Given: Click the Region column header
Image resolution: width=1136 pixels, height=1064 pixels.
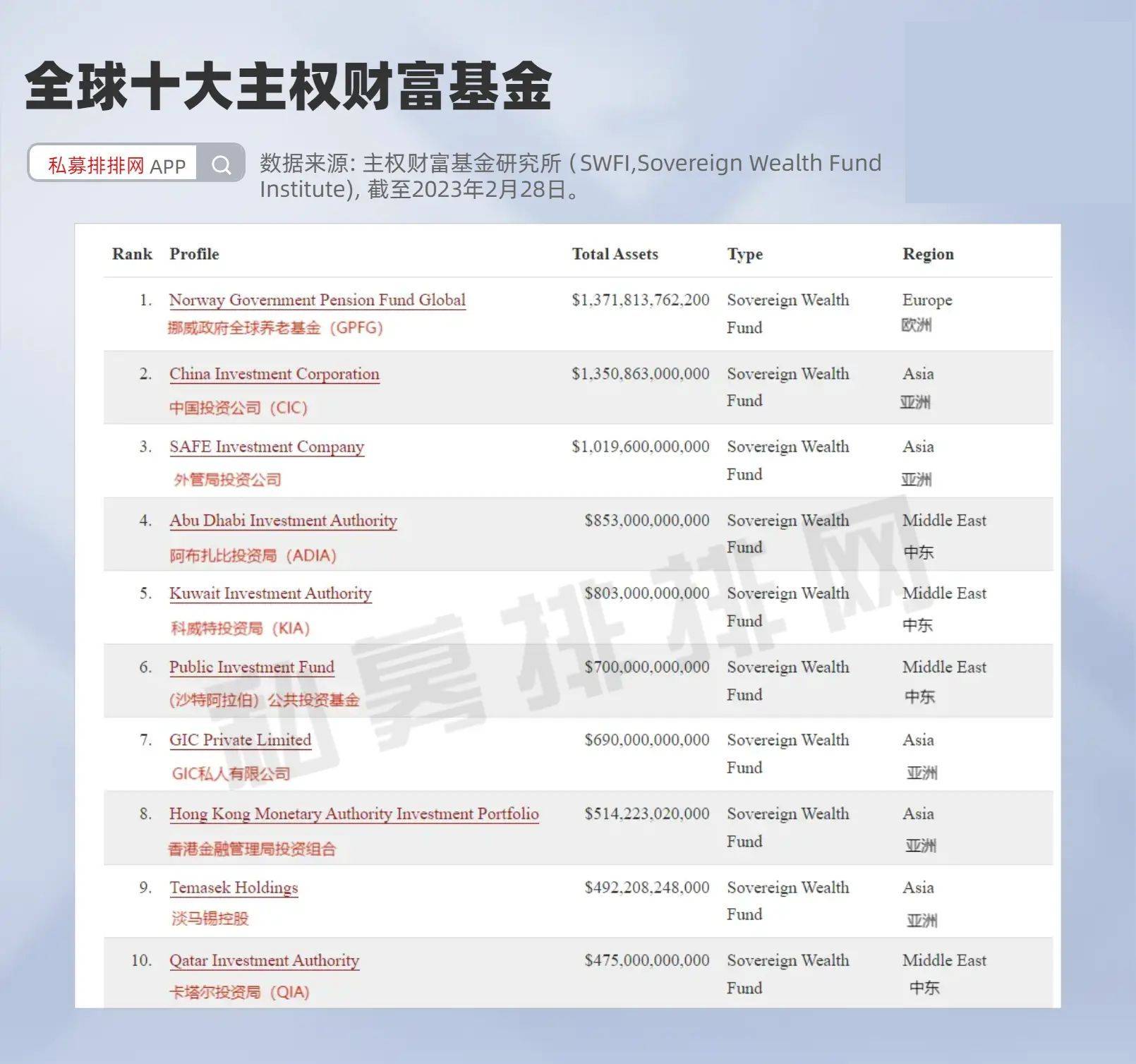Looking at the screenshot, I should click(927, 254).
